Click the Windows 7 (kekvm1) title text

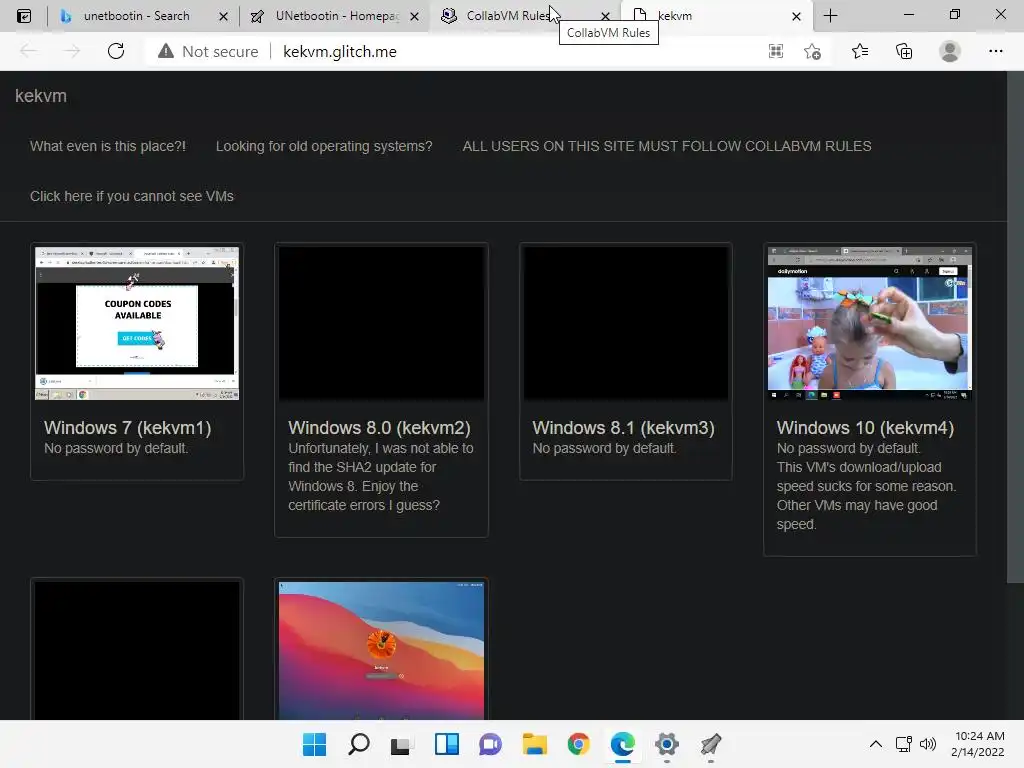tap(127, 428)
